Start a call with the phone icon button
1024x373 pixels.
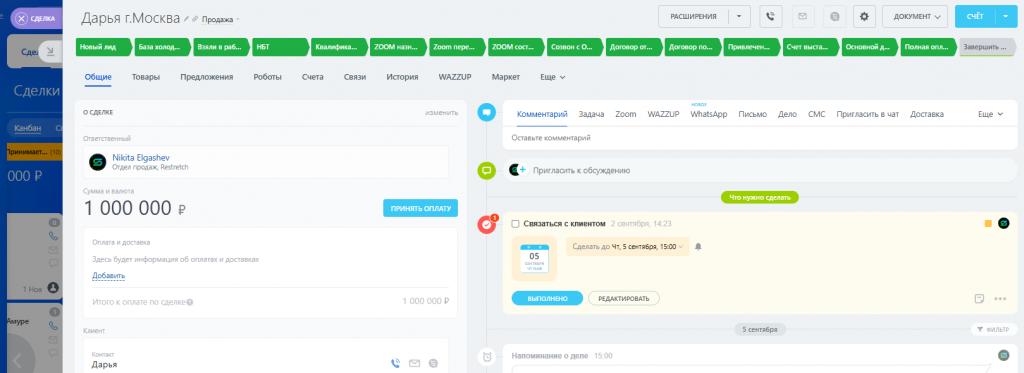point(771,16)
